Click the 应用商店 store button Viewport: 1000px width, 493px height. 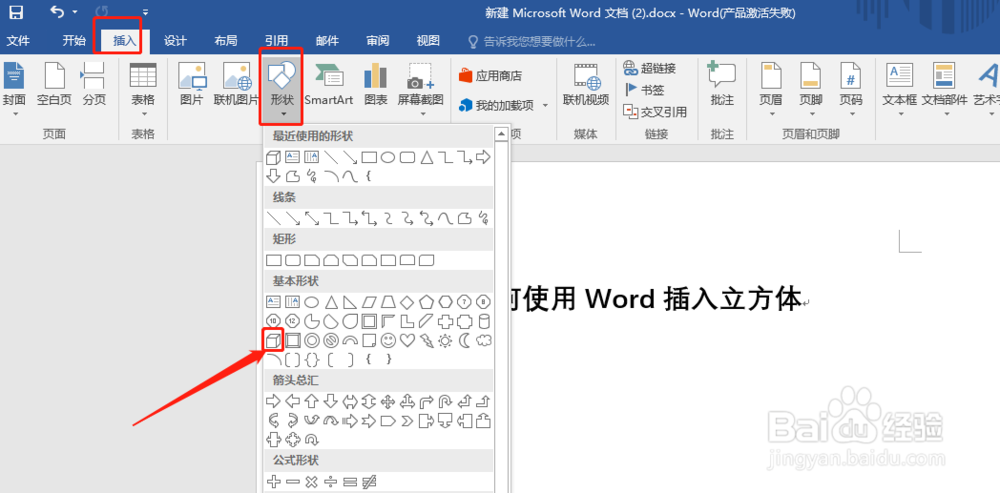pos(490,76)
